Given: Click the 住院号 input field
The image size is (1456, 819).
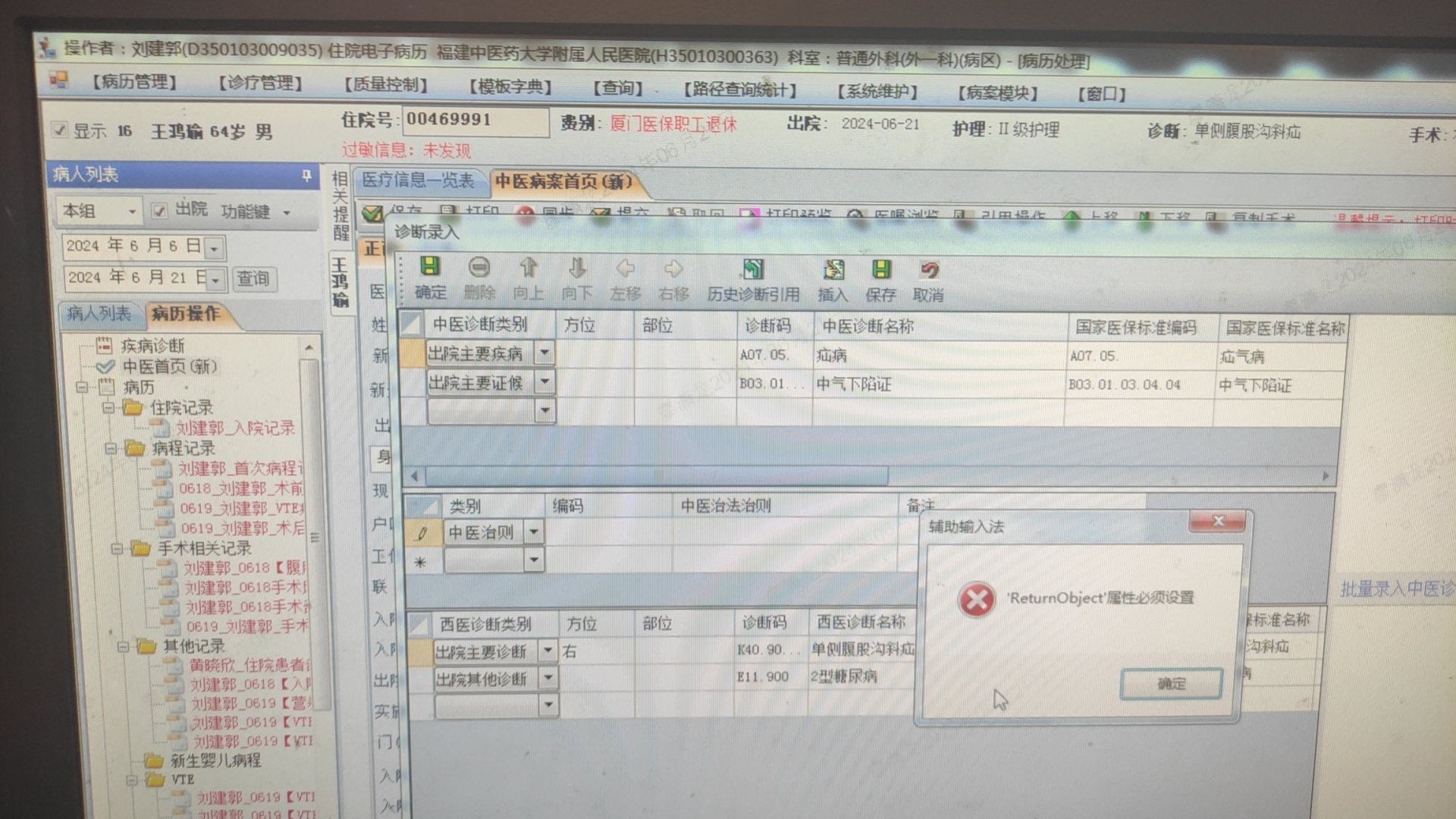Looking at the screenshot, I should click(475, 121).
